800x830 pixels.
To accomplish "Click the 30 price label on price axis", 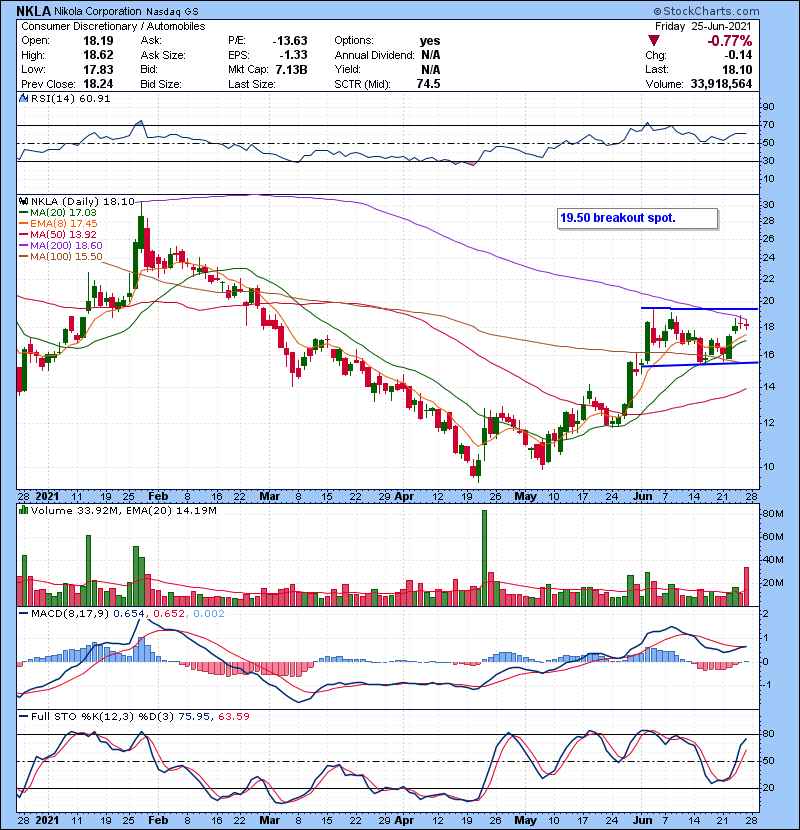I will coord(768,204).
